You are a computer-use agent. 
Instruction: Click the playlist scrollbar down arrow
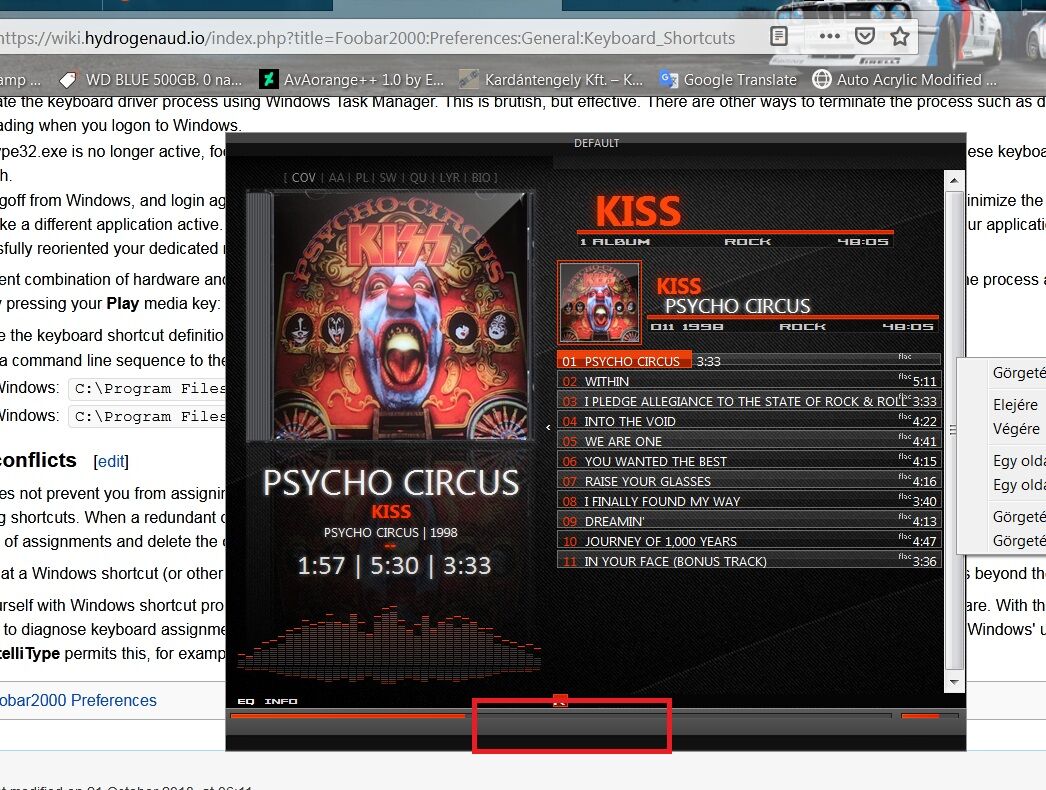pyautogui.click(x=954, y=682)
